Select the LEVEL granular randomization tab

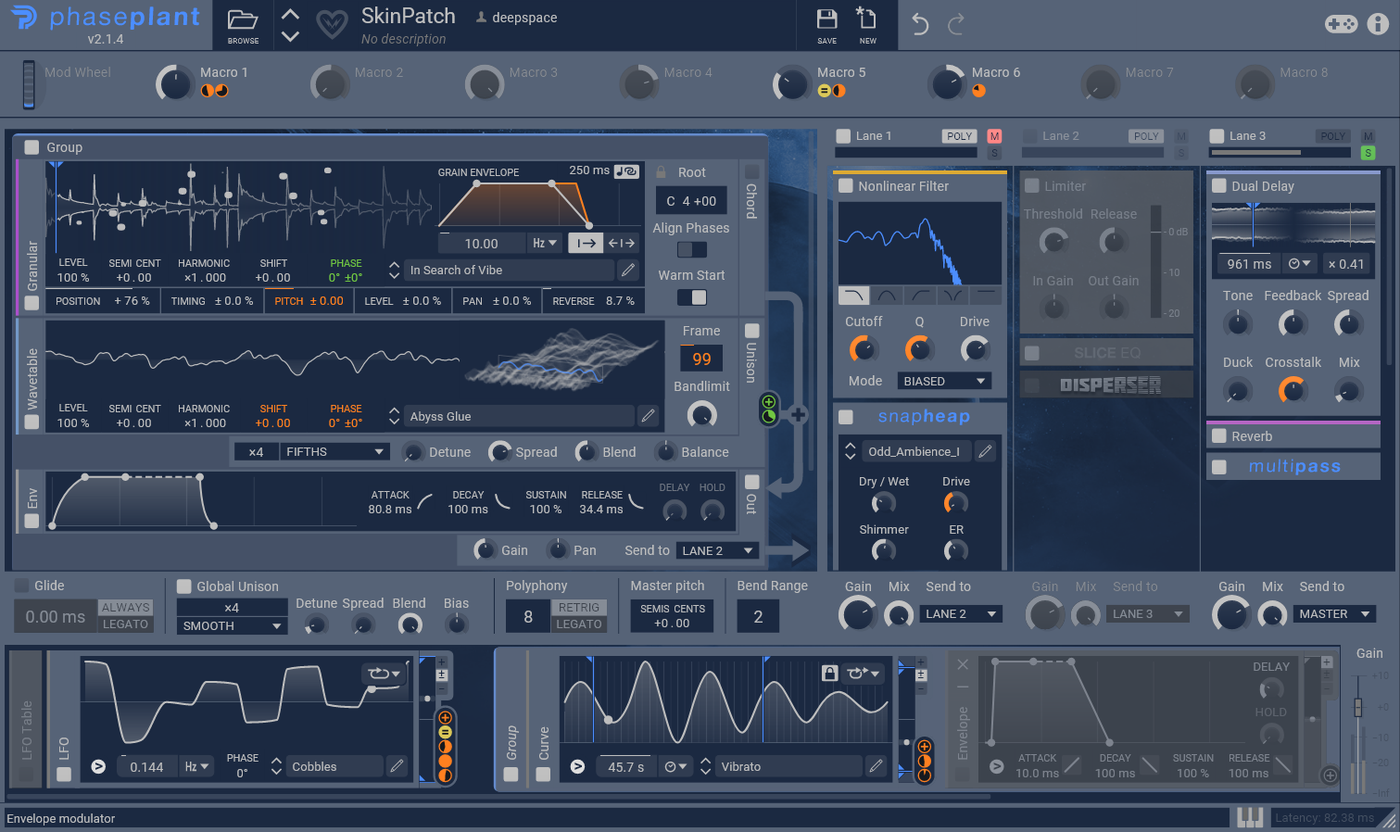[x=403, y=301]
